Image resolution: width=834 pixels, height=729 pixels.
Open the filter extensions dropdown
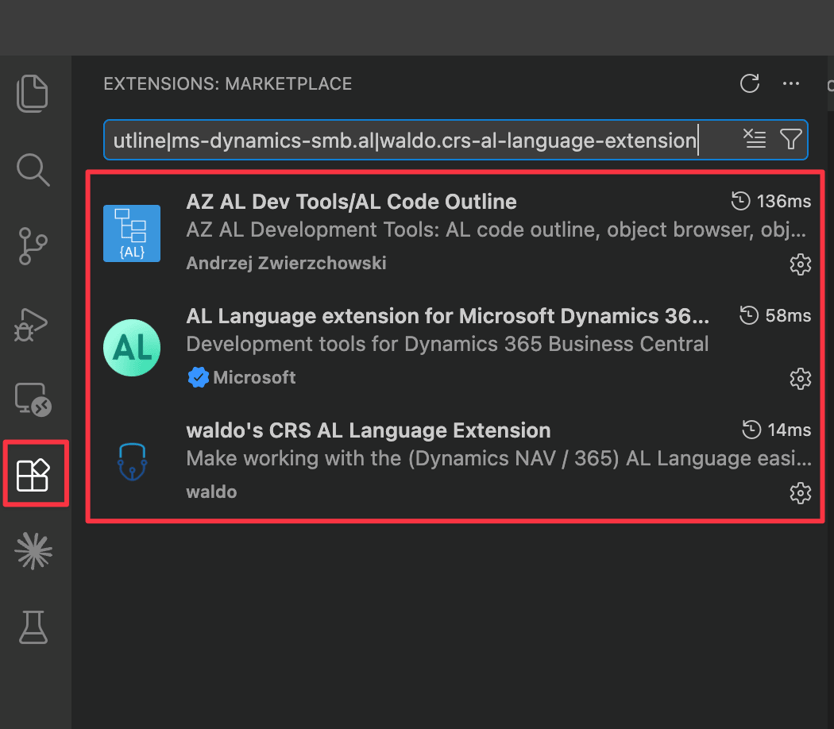pyautogui.click(x=790, y=139)
